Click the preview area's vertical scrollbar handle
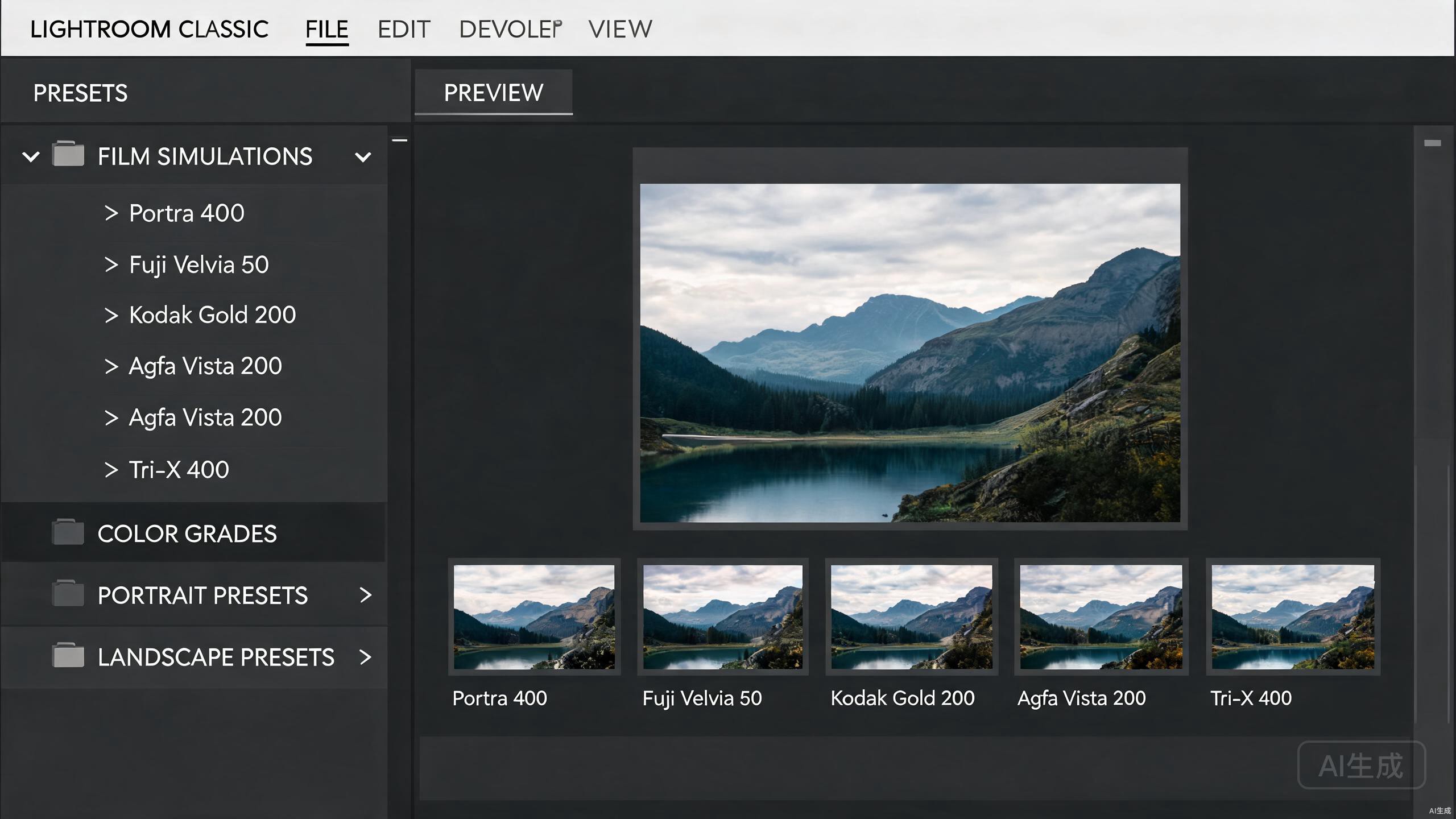1456x819 pixels. pyautogui.click(x=1432, y=143)
